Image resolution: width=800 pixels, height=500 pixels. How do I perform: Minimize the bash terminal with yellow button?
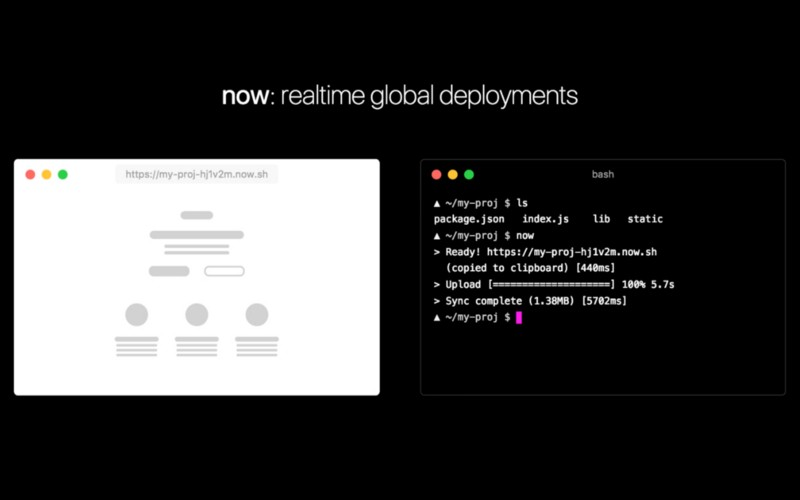tap(453, 174)
